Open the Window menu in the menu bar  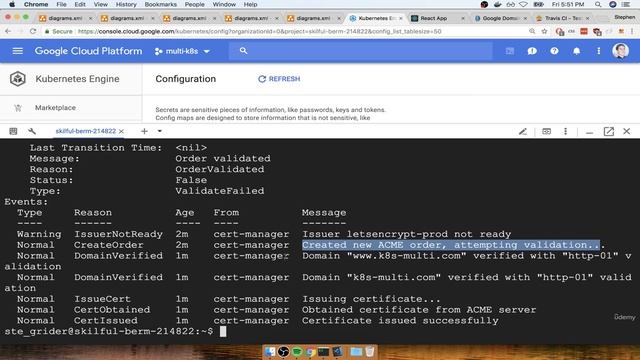[224, 4]
